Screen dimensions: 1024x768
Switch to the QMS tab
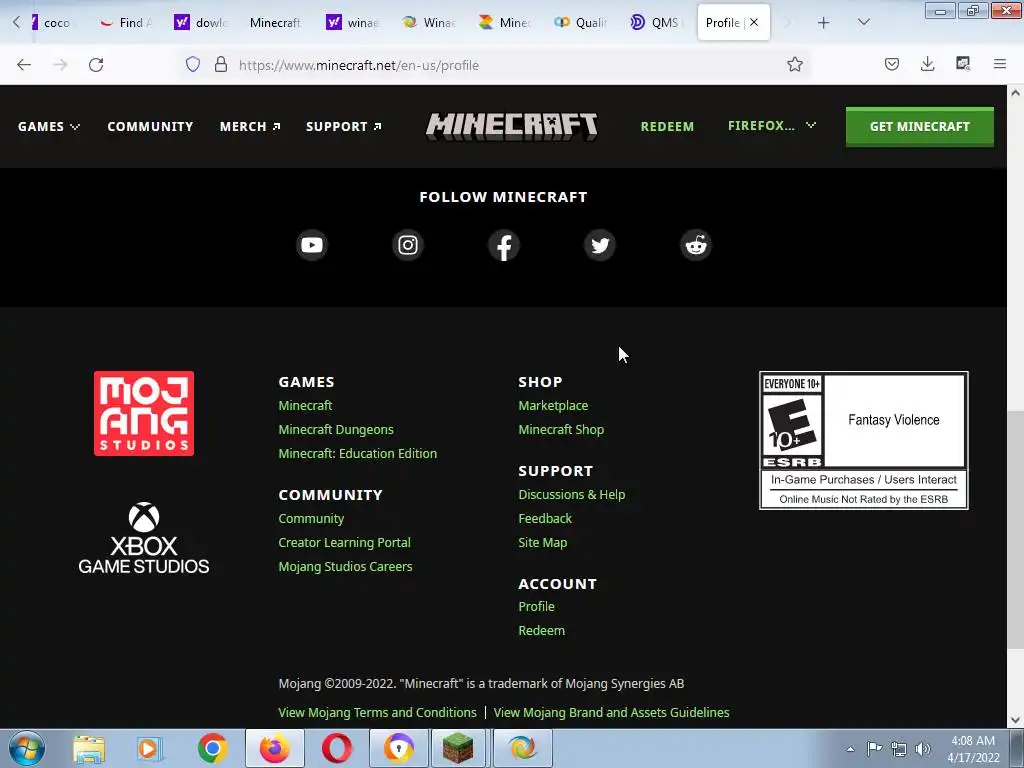(x=655, y=23)
